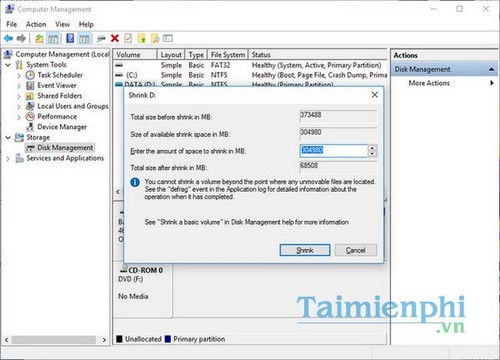Expand the Event Viewer node
The height and width of the screenshot is (360, 500).
(x=19, y=86)
